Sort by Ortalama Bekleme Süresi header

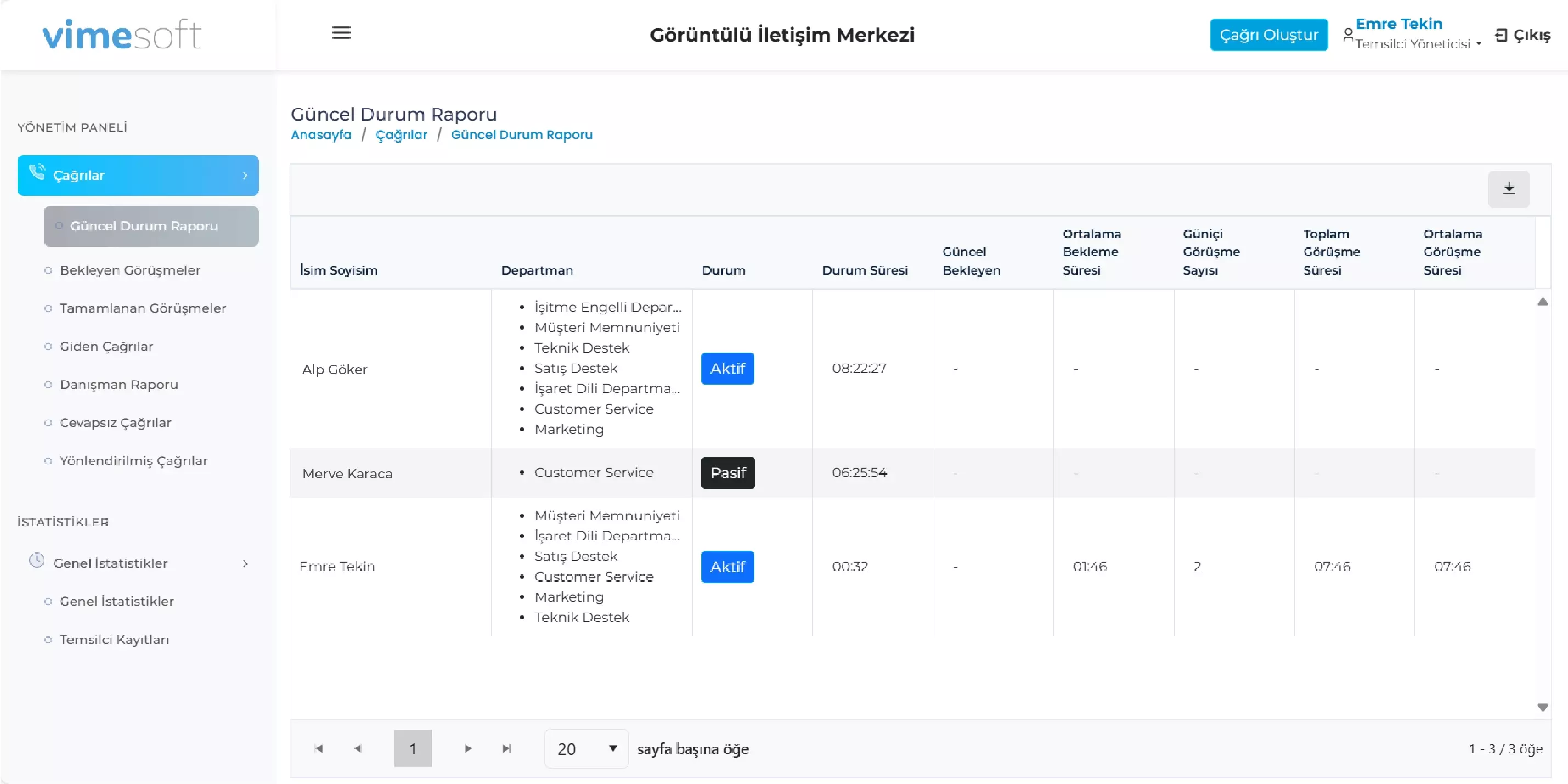pyautogui.click(x=1092, y=252)
